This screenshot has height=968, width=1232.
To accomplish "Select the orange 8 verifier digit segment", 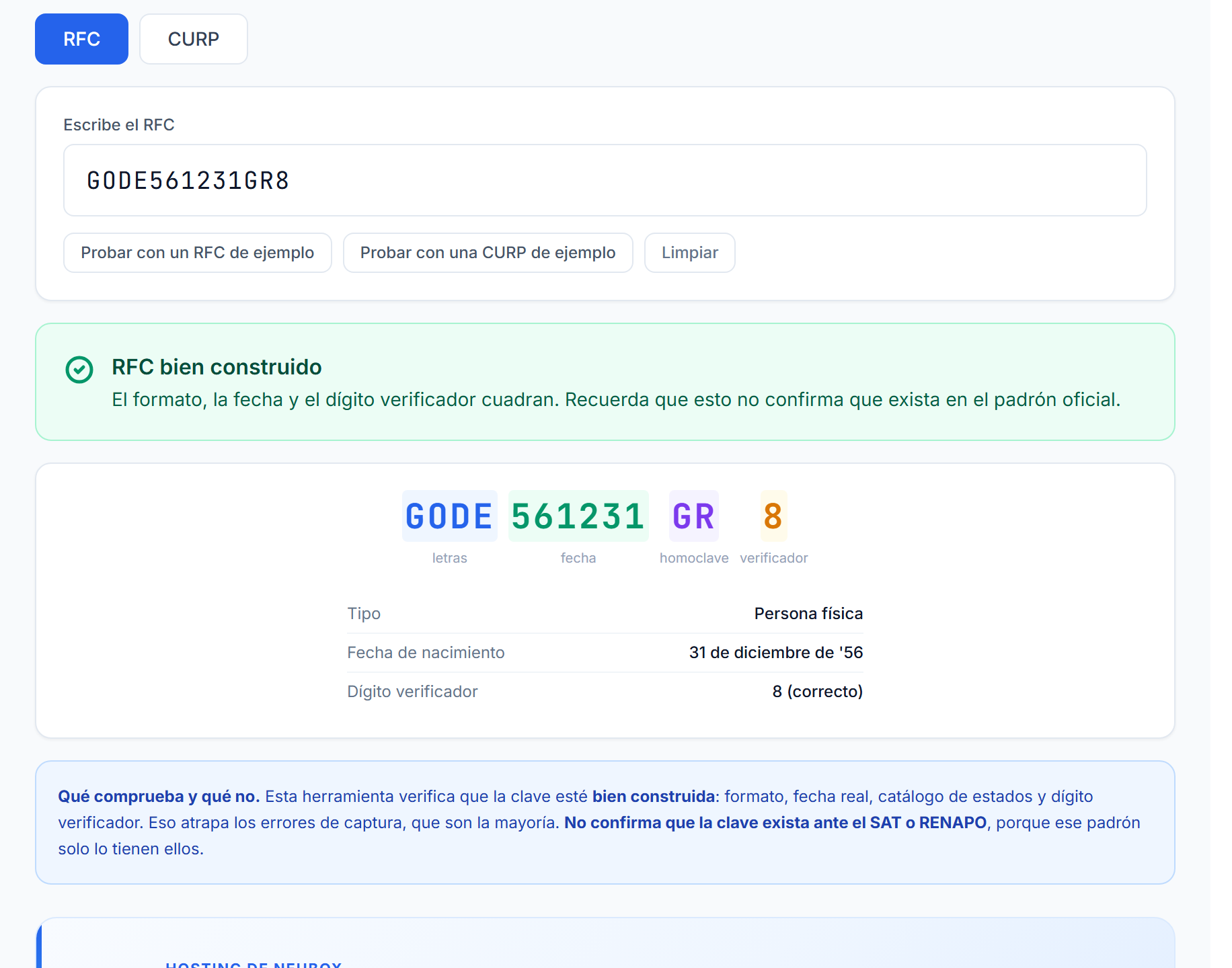I will [x=773, y=516].
